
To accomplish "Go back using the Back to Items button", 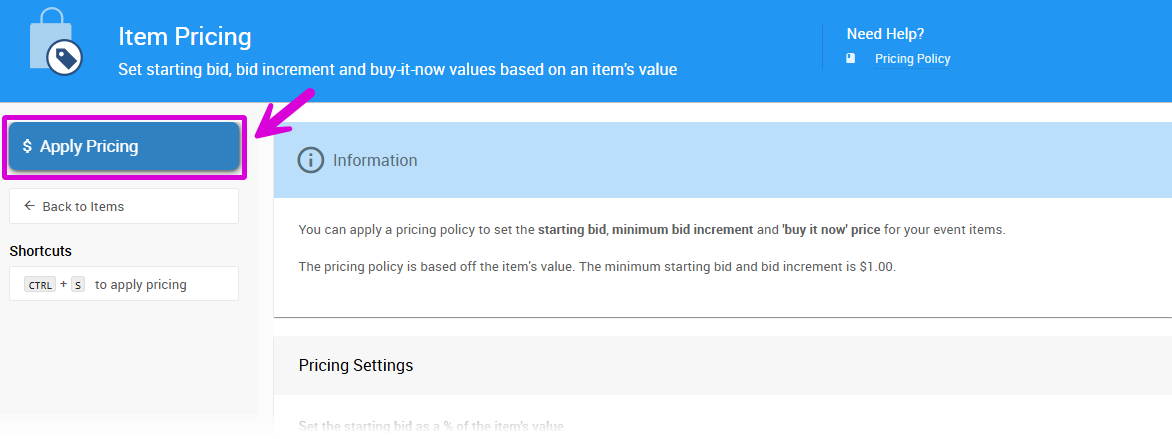I will (124, 206).
